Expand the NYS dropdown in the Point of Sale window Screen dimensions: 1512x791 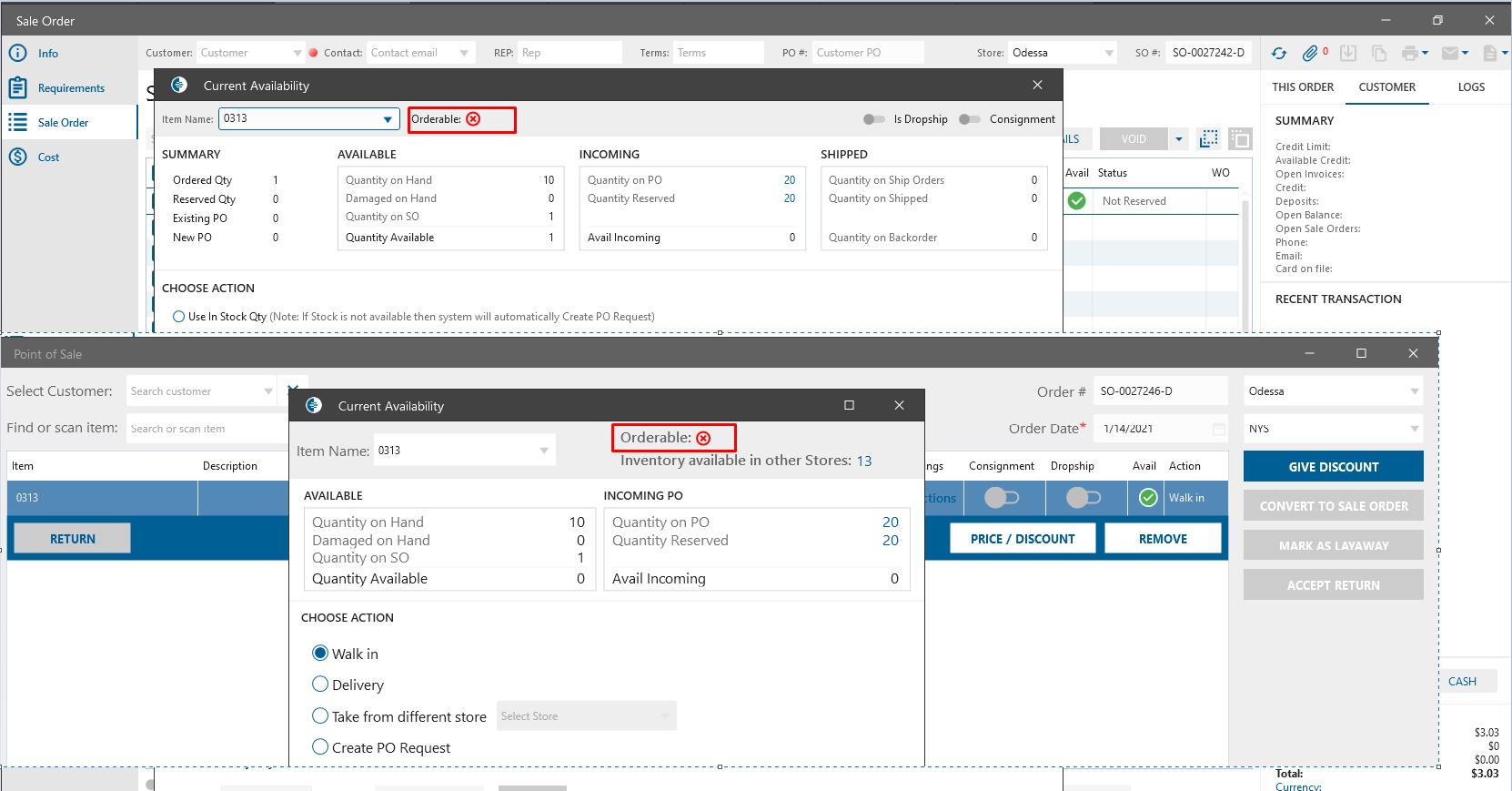pos(1415,429)
